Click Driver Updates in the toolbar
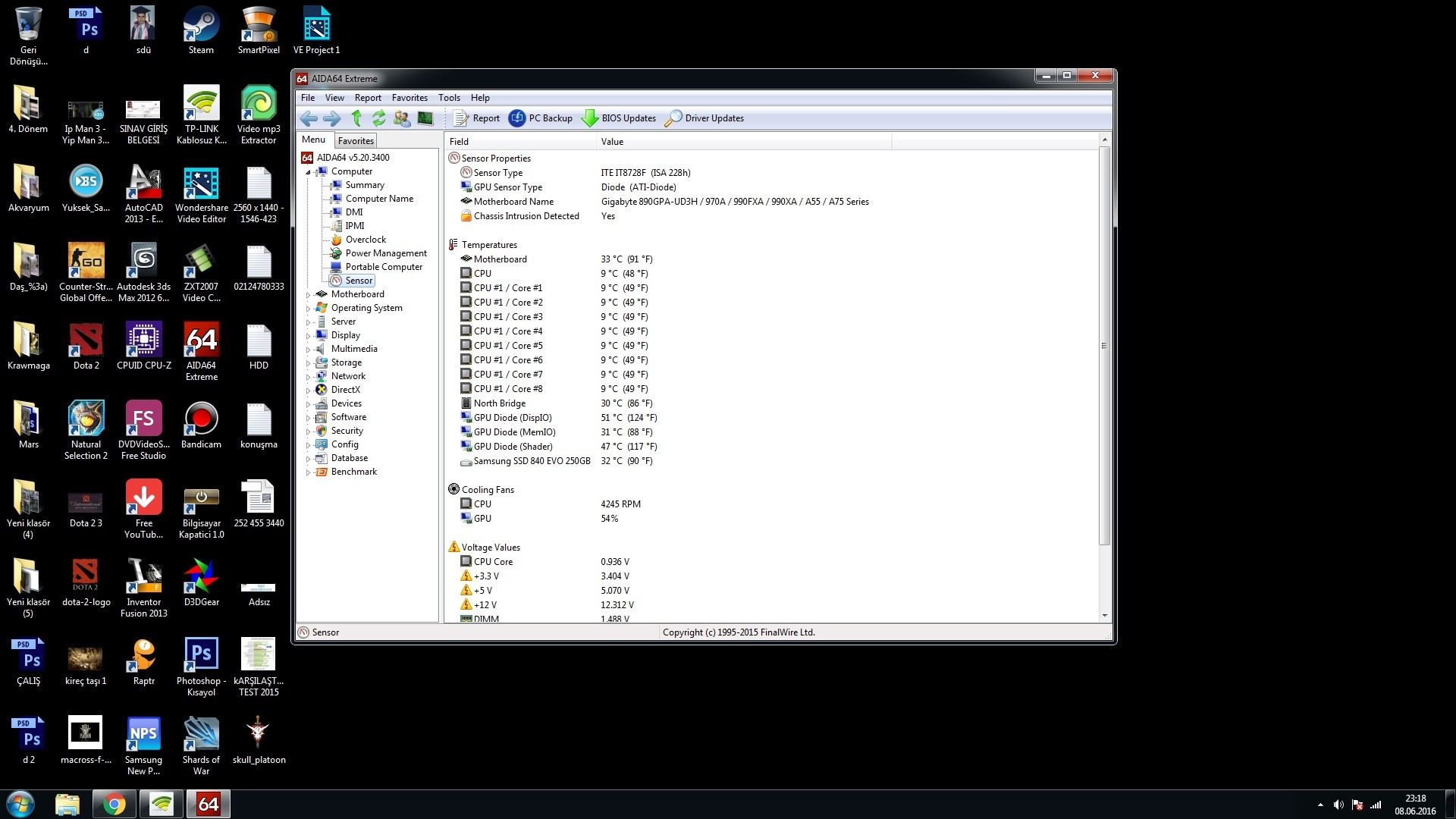The height and width of the screenshot is (819, 1456). pos(704,118)
